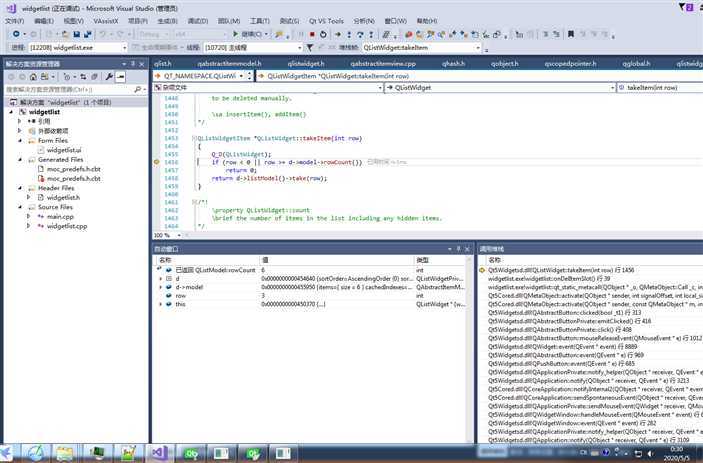Viewport: 703px width, 463px height.
Task: Step Out of the current function
Action: click(371, 34)
